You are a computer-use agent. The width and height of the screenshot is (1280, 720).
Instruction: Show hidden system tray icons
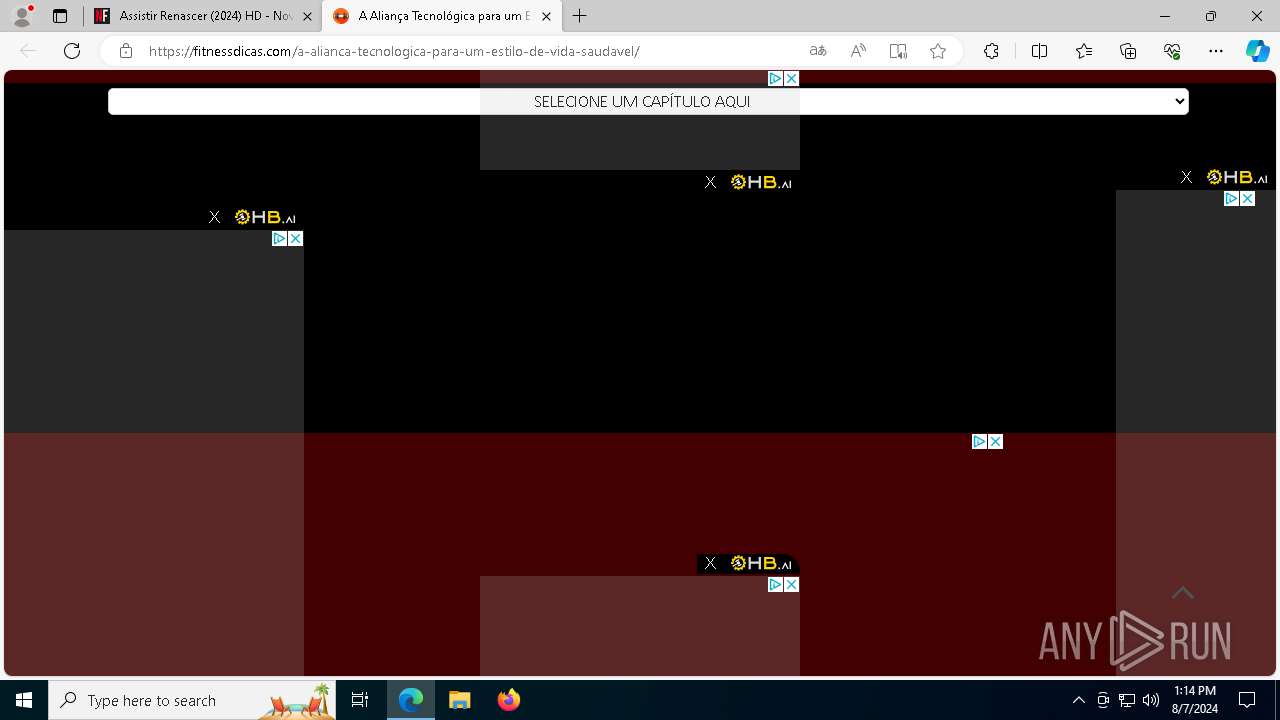[1078, 700]
